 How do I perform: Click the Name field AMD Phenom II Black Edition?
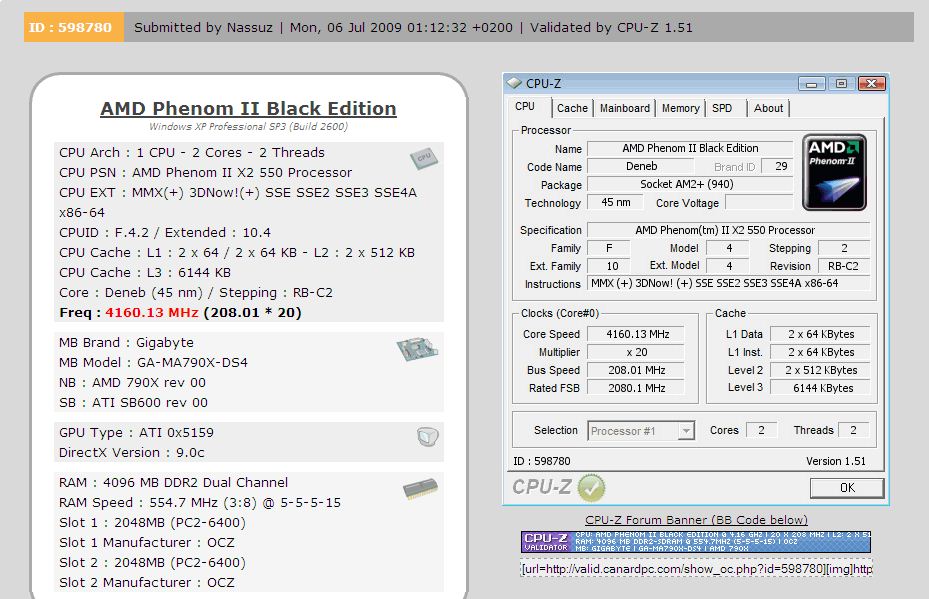tap(690, 148)
